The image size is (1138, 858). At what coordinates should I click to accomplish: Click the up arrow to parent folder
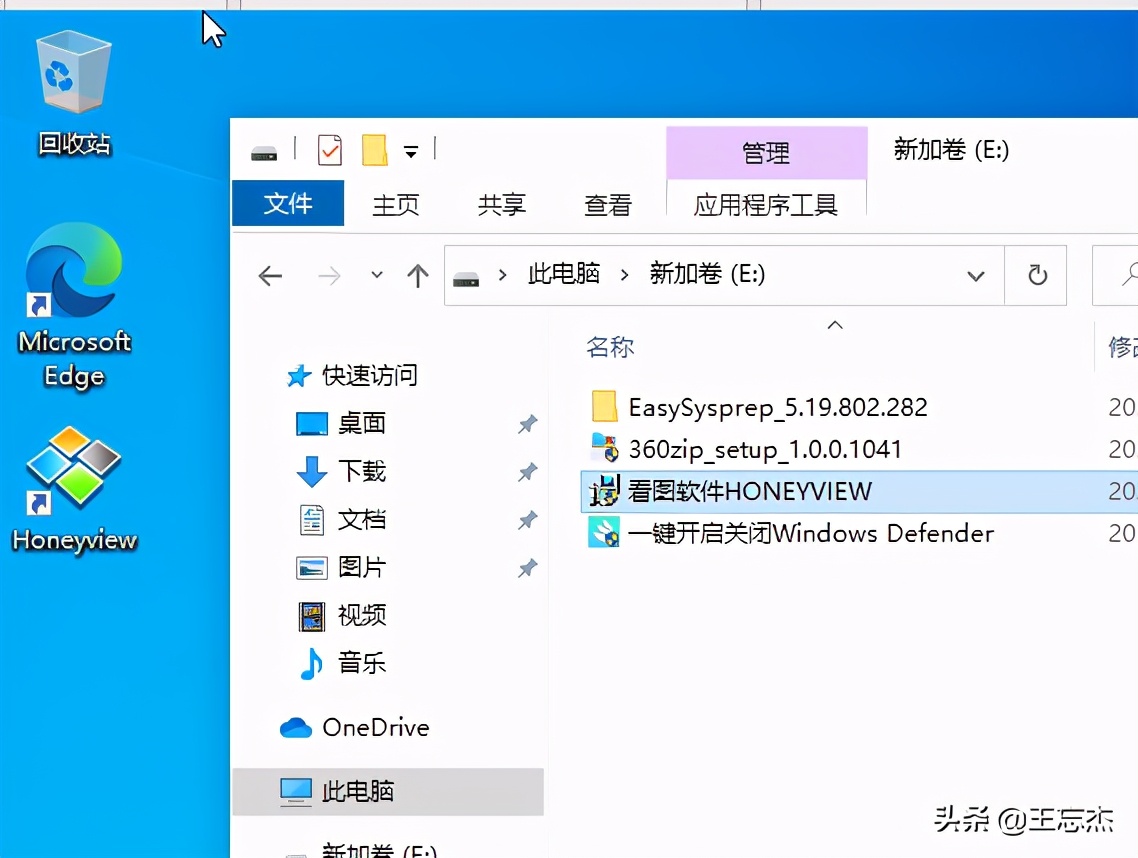coord(417,275)
